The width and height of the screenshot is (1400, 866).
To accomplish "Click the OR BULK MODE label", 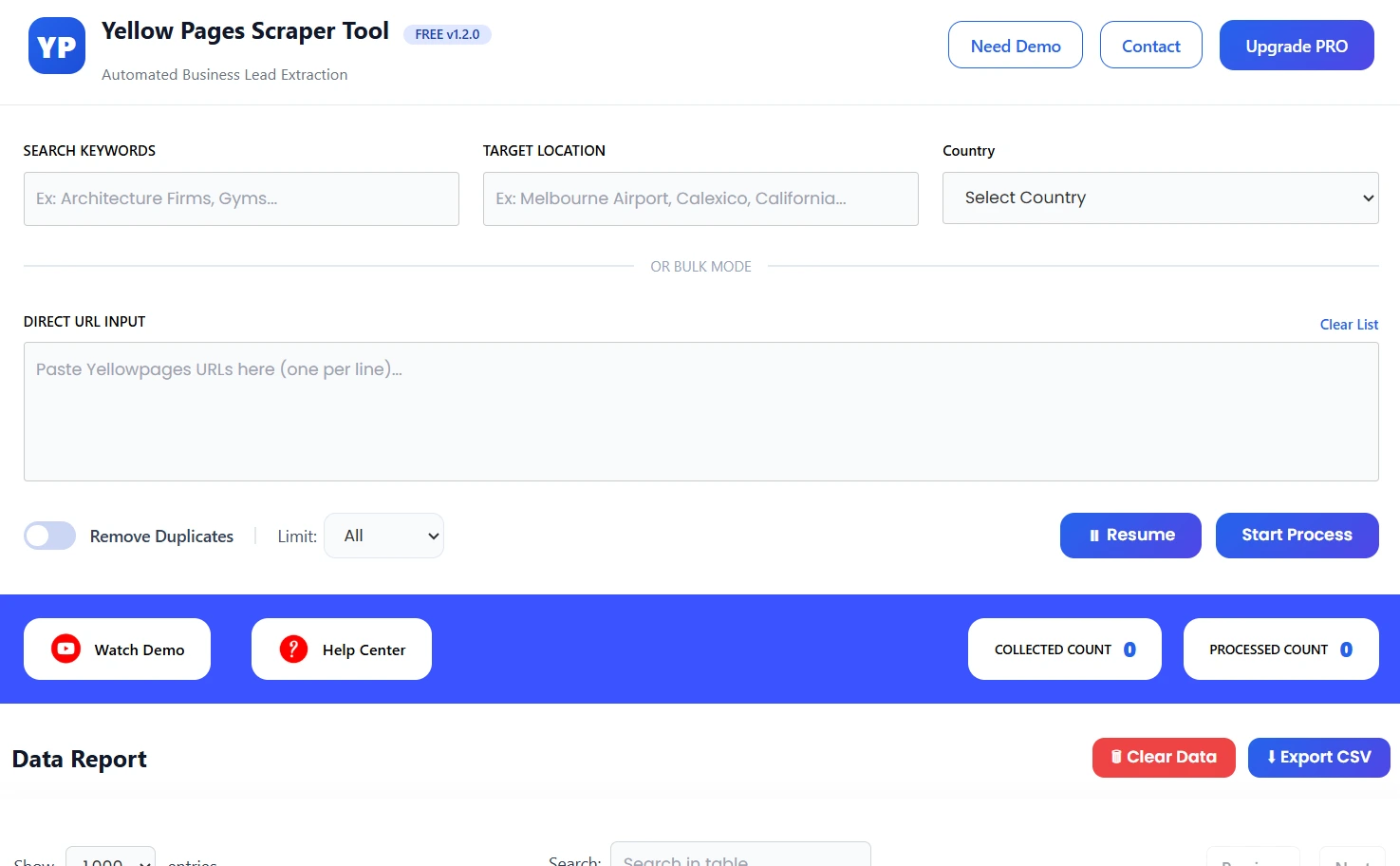I will [700, 267].
